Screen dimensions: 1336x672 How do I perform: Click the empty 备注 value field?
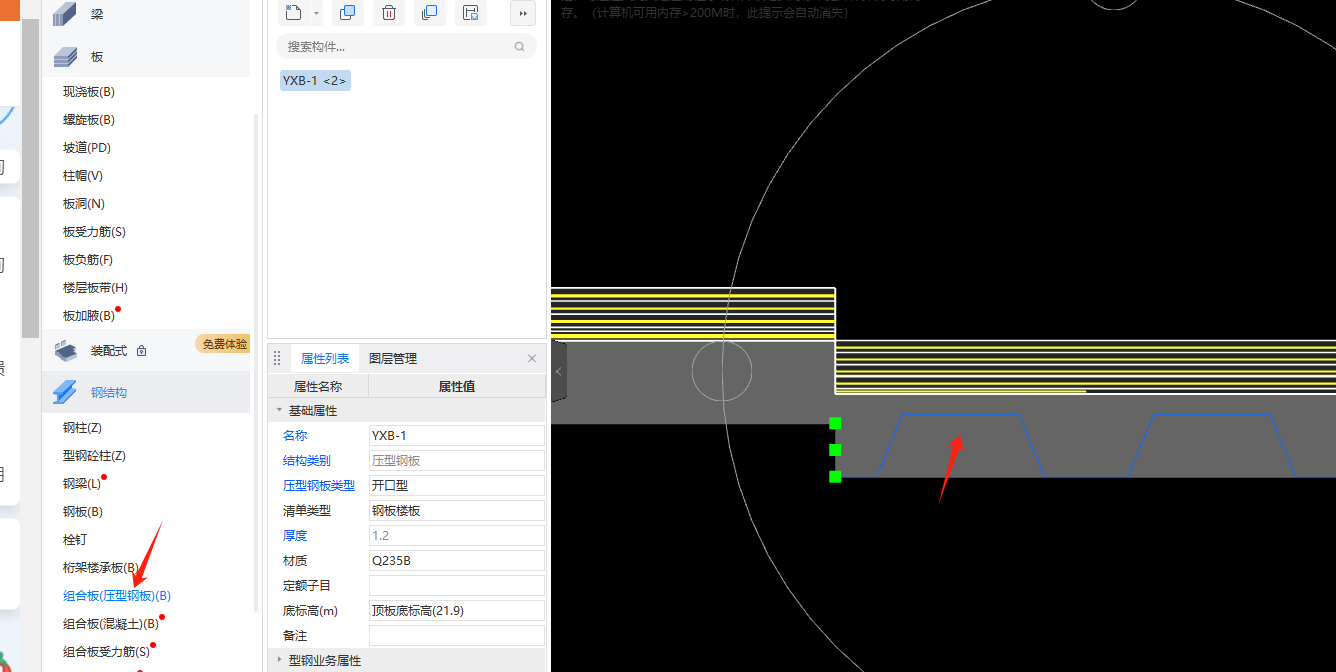pyautogui.click(x=457, y=636)
